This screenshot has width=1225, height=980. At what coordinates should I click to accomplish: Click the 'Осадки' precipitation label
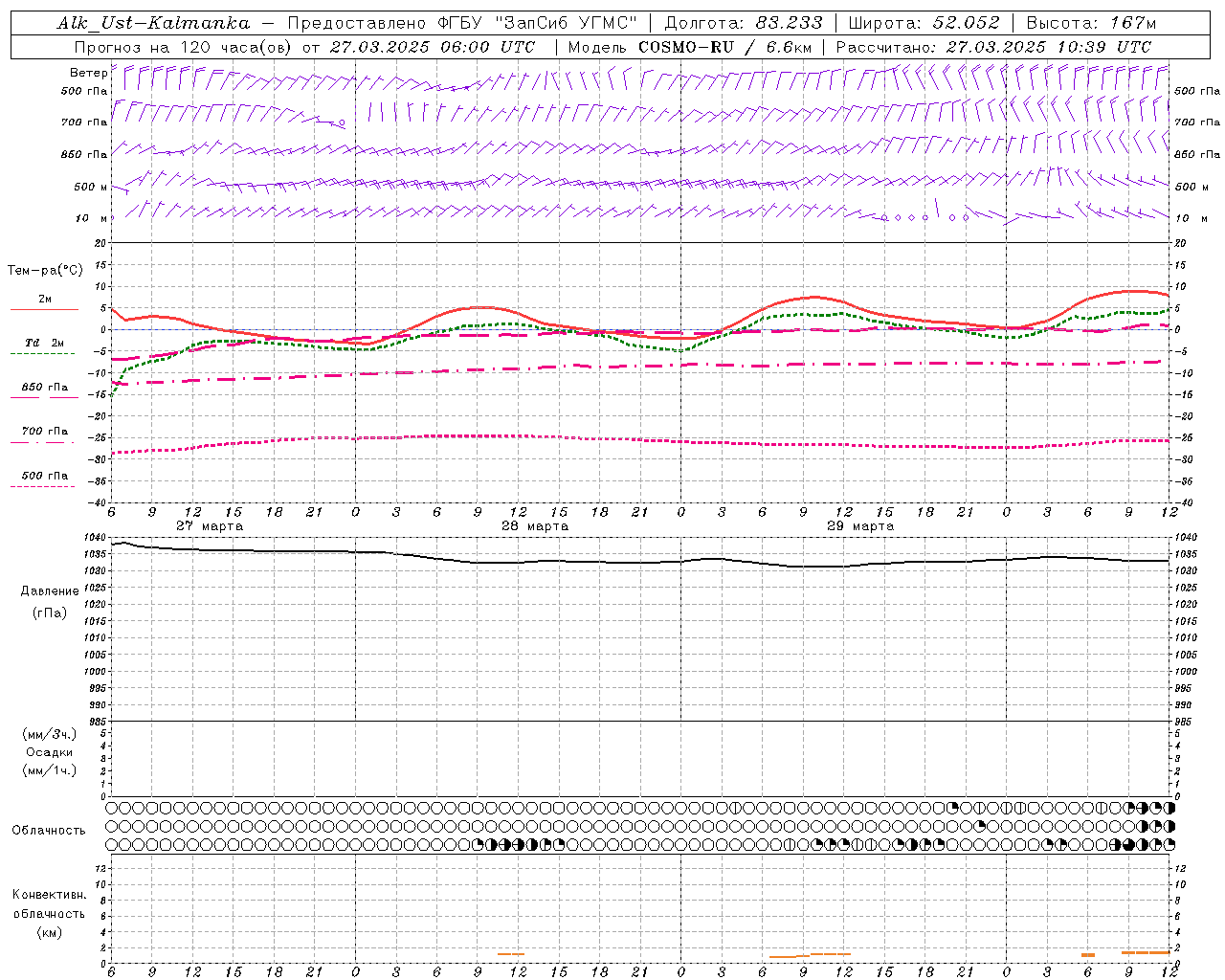pos(50,752)
